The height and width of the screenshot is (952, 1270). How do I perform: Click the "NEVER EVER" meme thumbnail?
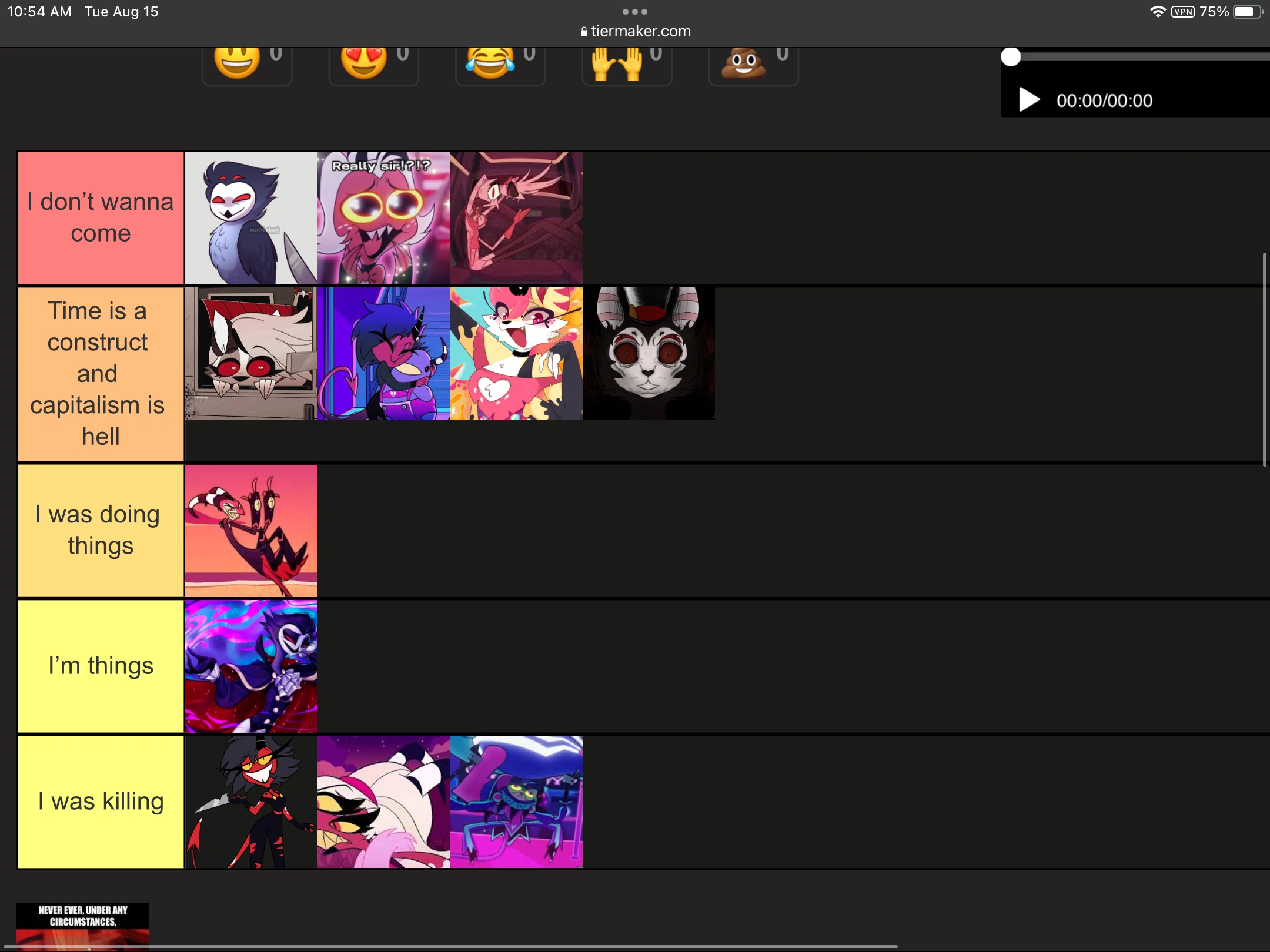point(82,925)
